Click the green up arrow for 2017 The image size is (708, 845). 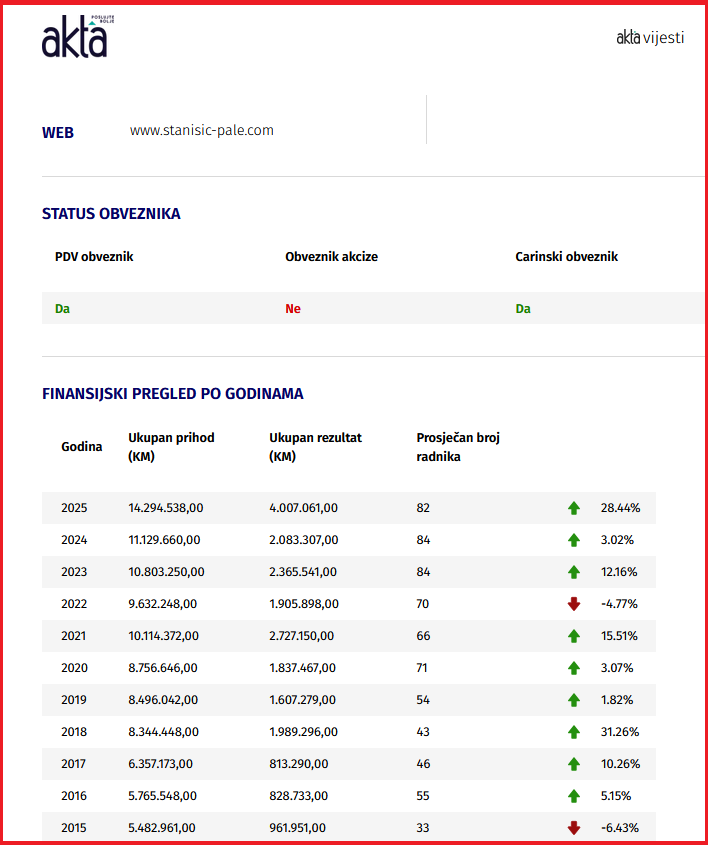click(574, 764)
